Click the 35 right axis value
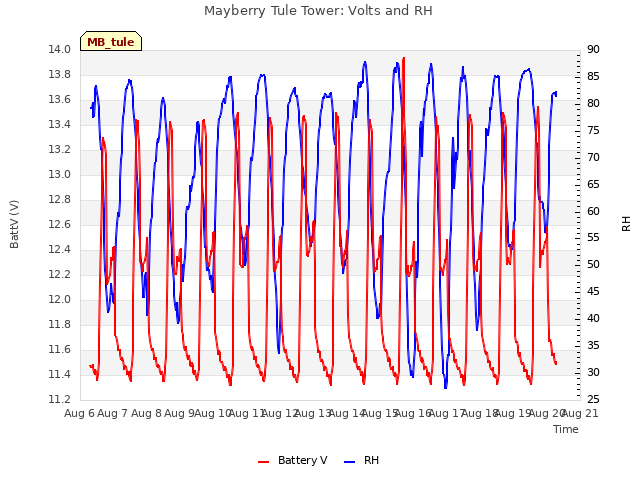 coord(593,345)
